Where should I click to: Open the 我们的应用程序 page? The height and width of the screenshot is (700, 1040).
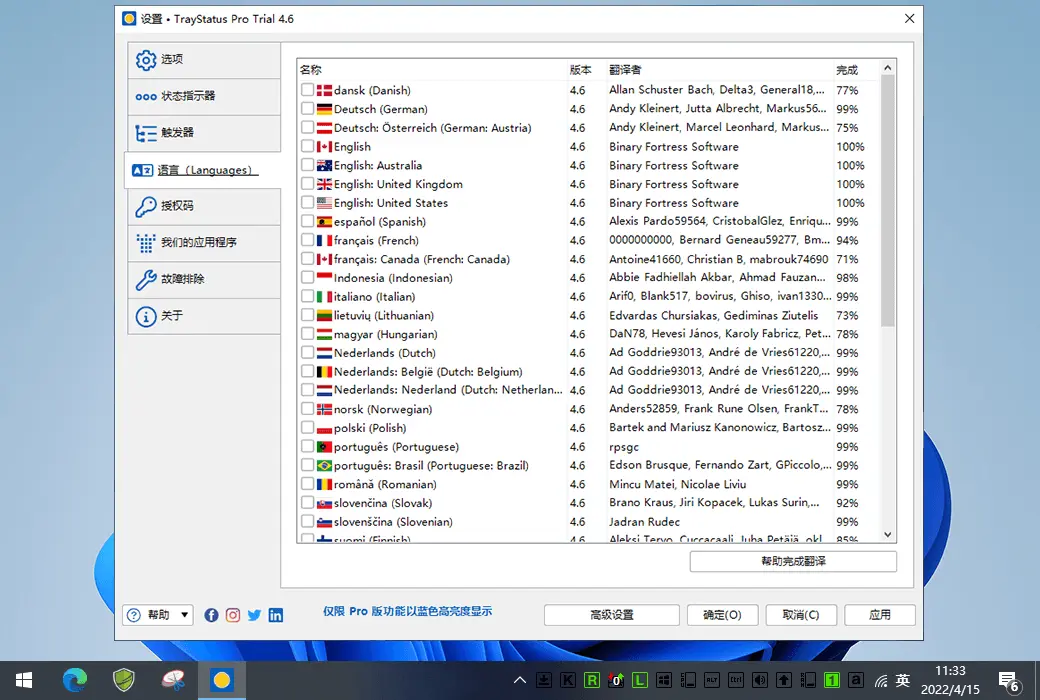(204, 243)
